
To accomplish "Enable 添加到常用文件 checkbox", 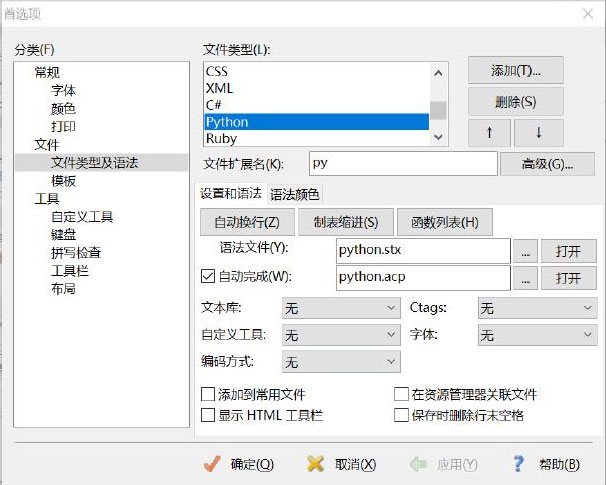I will pos(208,395).
